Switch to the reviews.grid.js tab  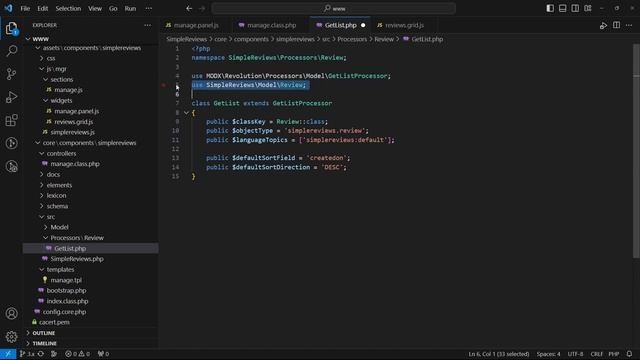pos(404,25)
